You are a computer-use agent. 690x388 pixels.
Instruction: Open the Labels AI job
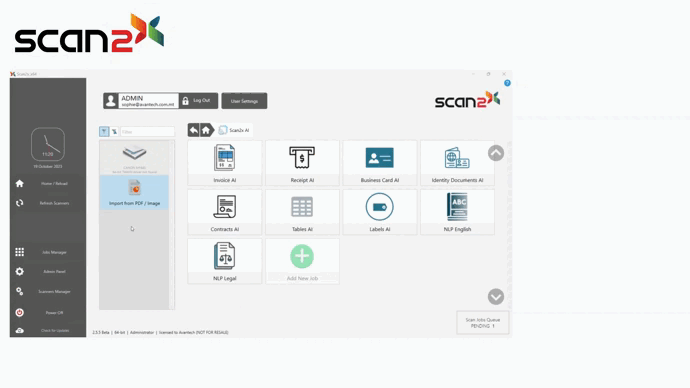point(379,212)
